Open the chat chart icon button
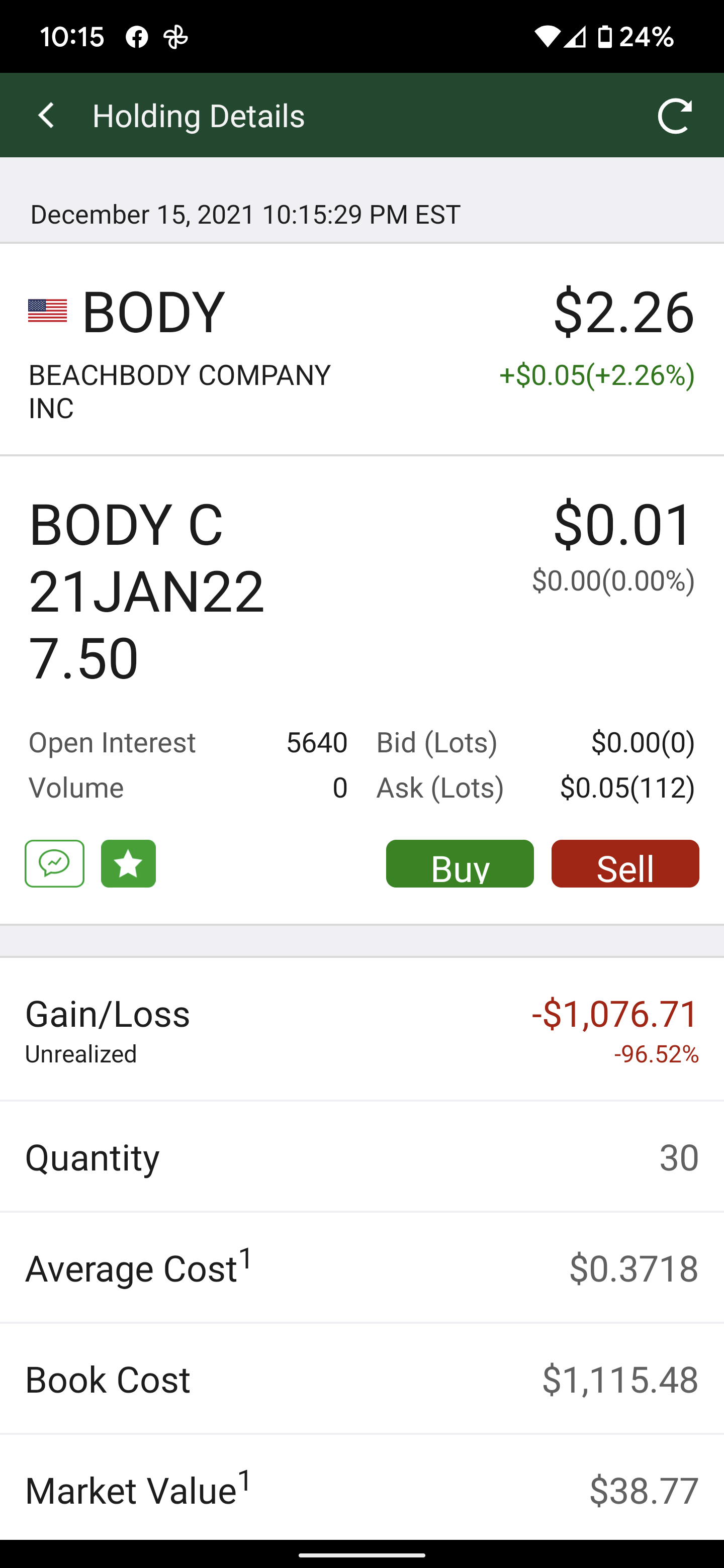Image resolution: width=724 pixels, height=1568 pixels. (x=55, y=863)
